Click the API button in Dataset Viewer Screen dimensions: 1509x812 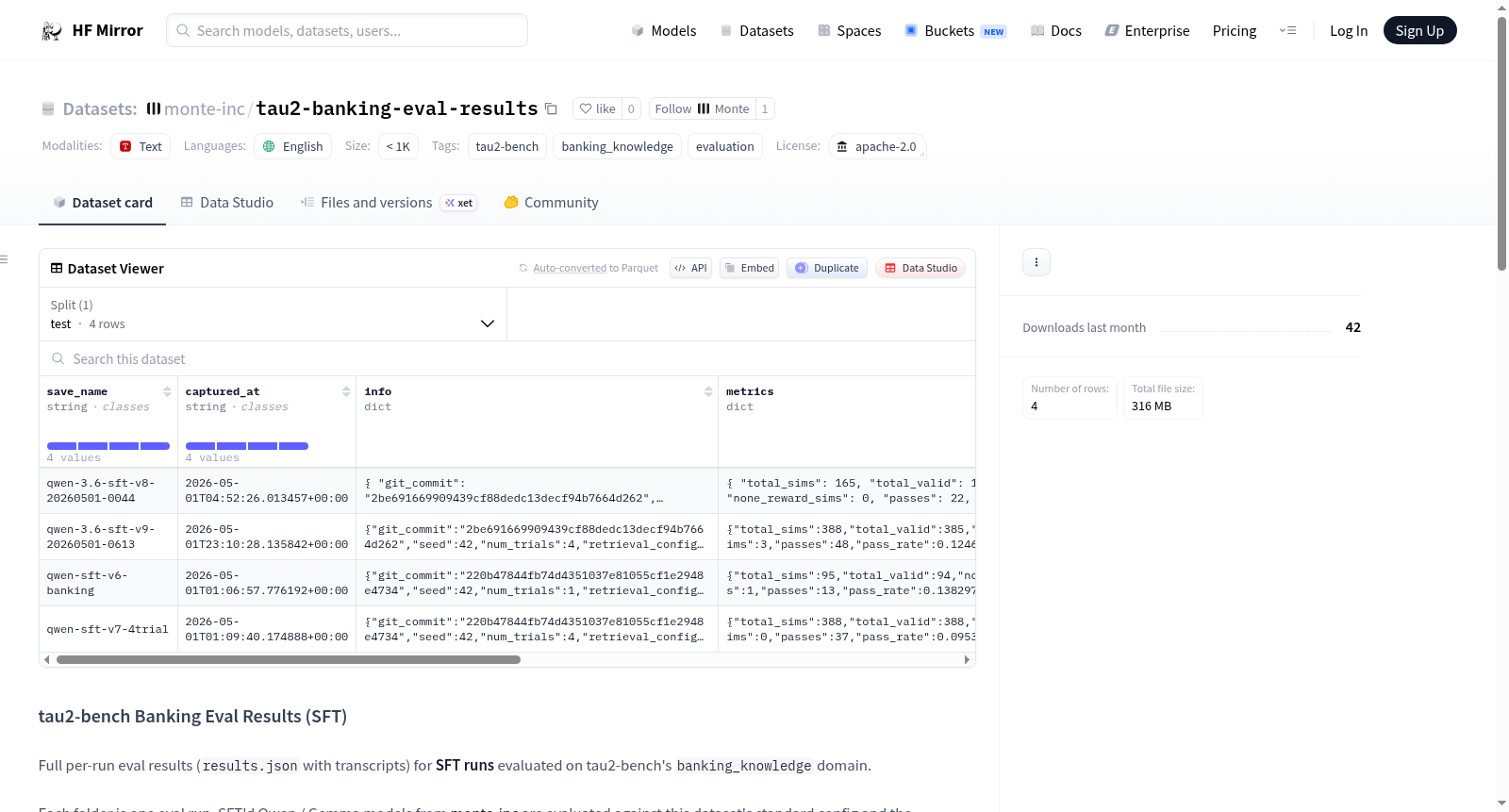(690, 268)
